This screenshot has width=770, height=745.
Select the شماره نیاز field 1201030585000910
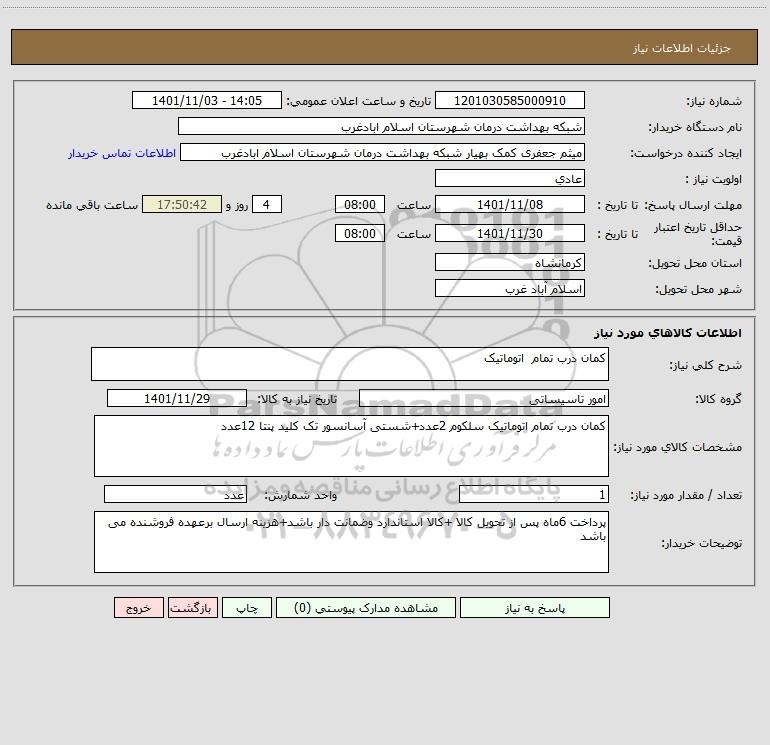[510, 100]
